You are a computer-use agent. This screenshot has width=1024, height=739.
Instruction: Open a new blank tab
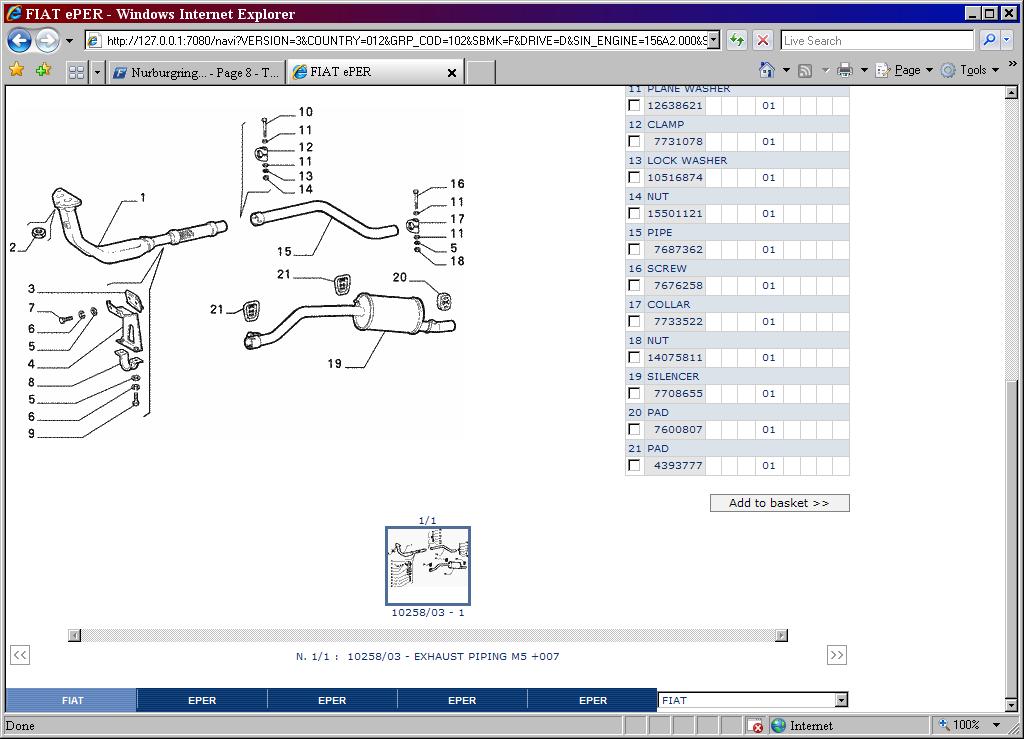[481, 72]
